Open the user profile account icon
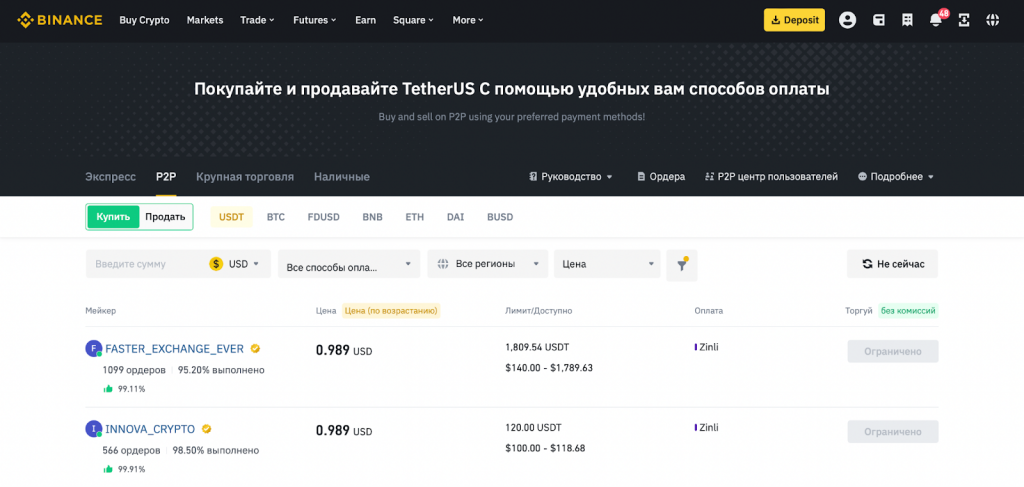The width and height of the screenshot is (1024, 487). 848,20
